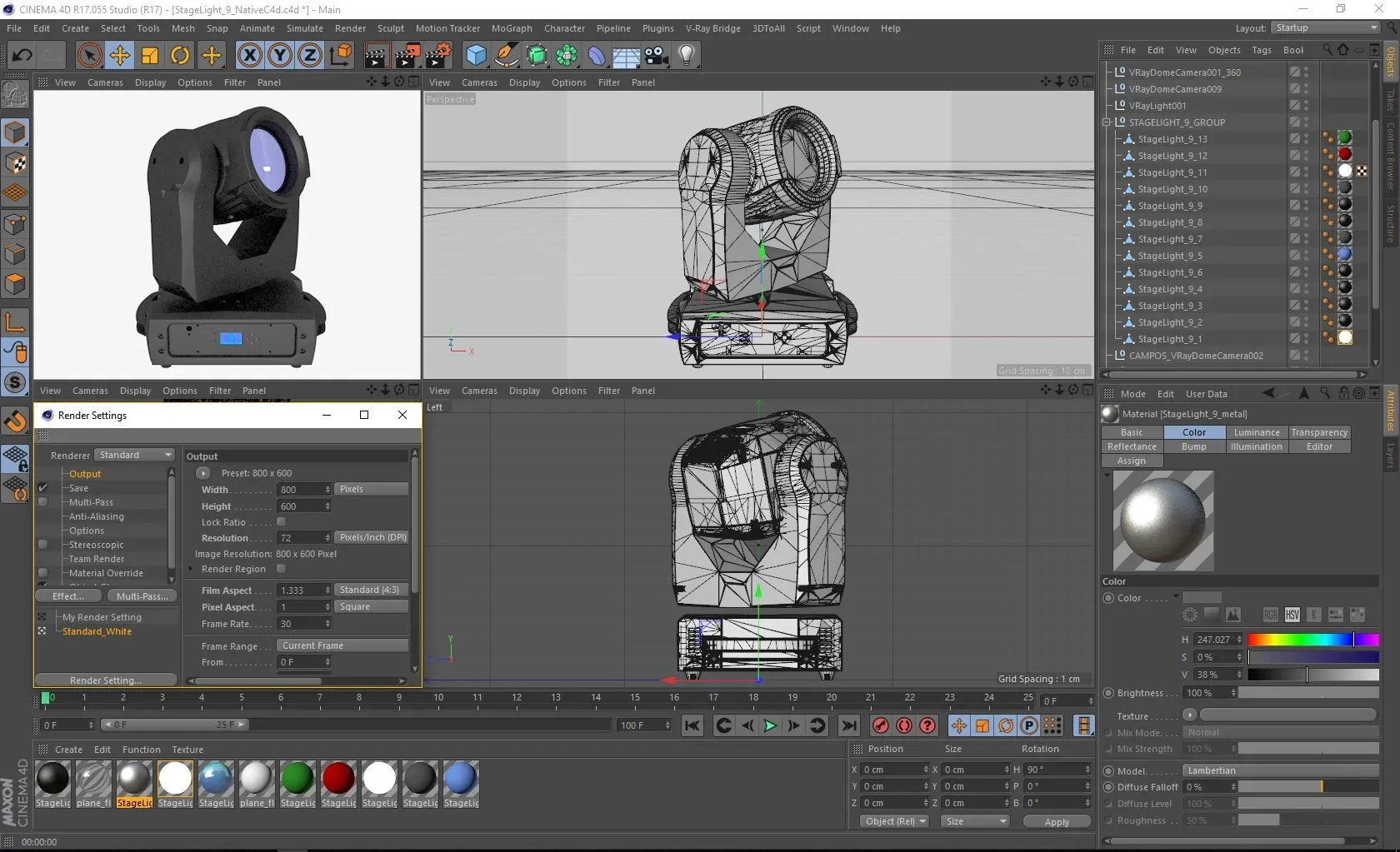The height and width of the screenshot is (852, 1400).
Task: Enable the Lock Ratio checkbox
Action: (x=281, y=522)
